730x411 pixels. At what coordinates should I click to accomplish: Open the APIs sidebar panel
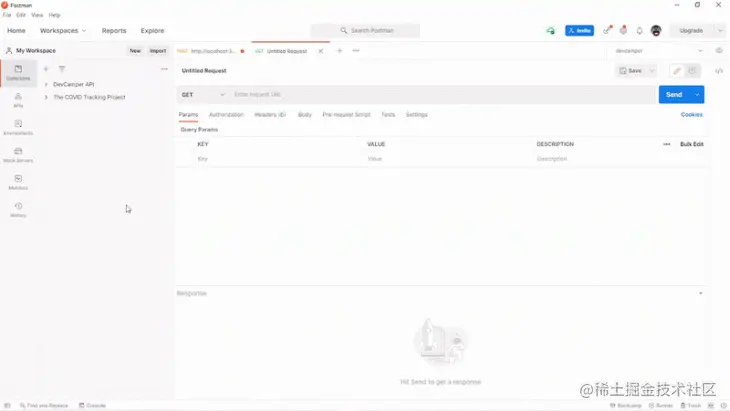point(18,100)
